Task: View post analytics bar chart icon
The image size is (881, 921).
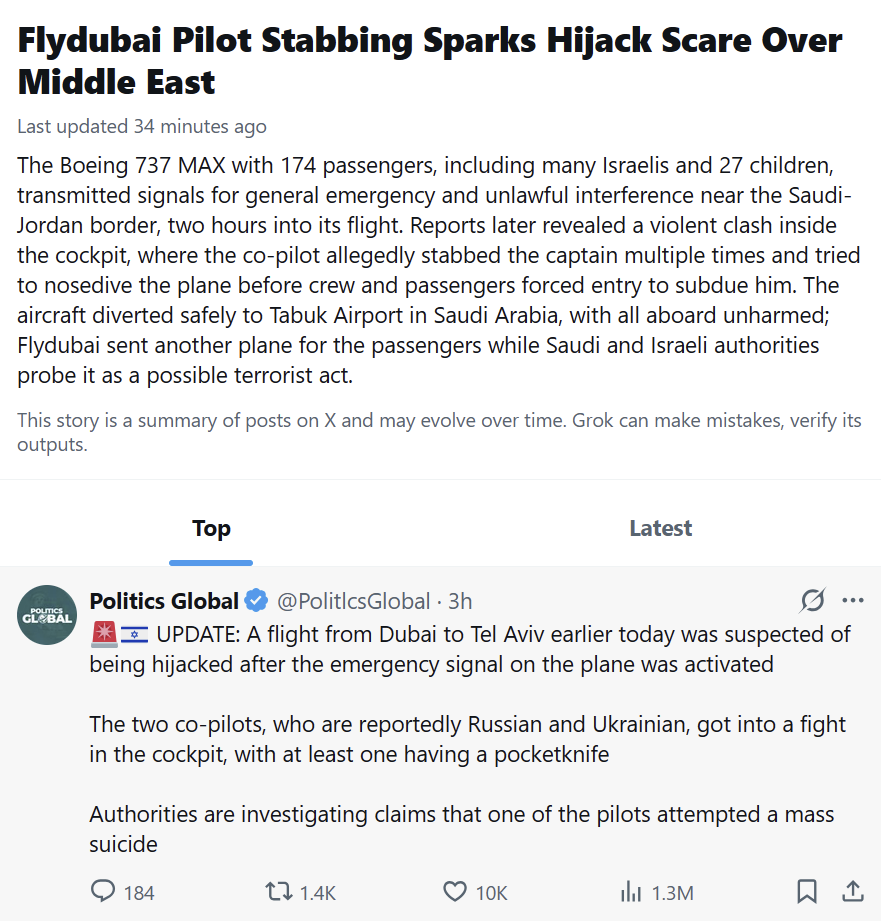Action: [631, 892]
